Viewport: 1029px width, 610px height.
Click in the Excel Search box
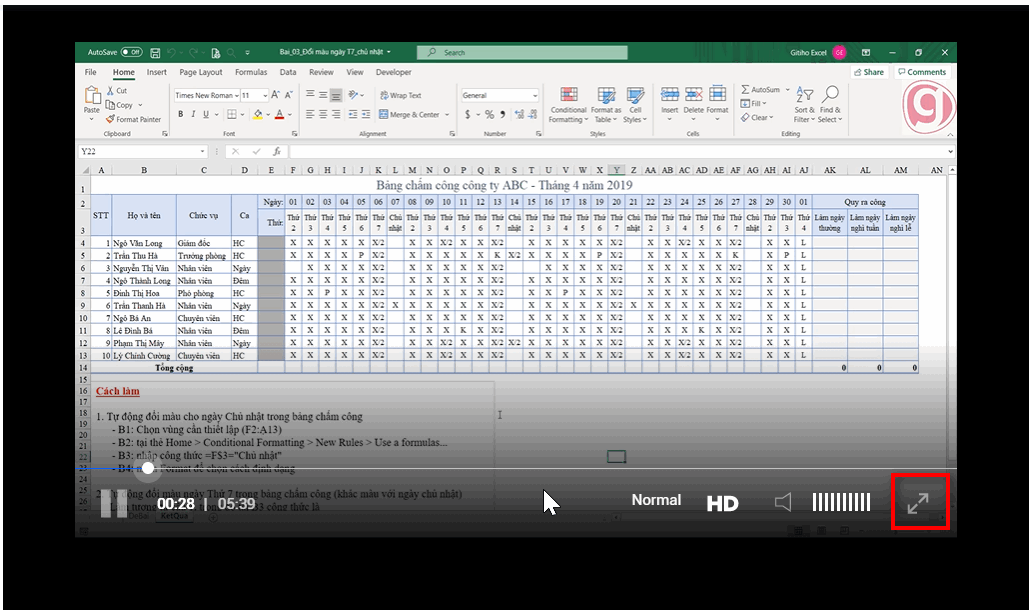pyautogui.click(x=522, y=52)
